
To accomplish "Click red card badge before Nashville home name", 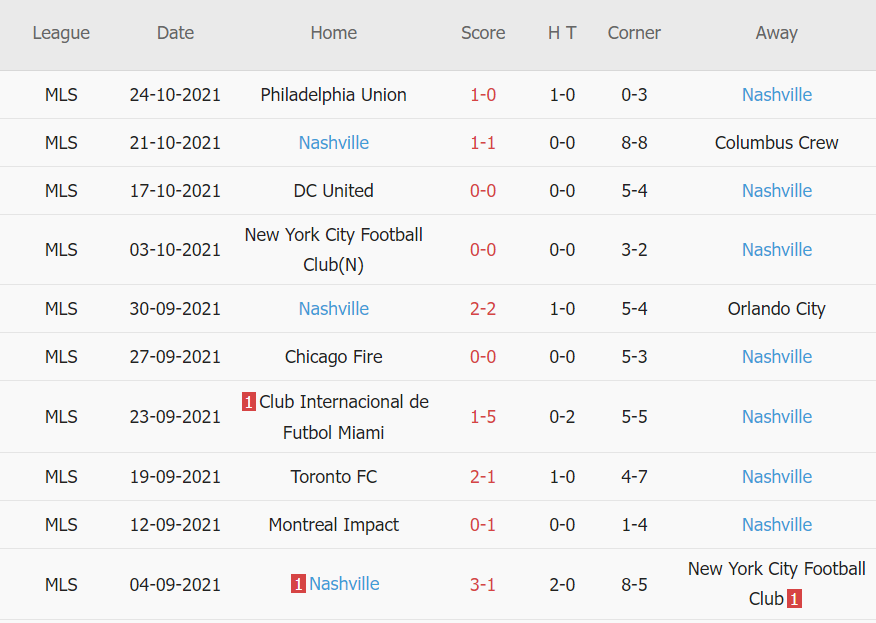I will coord(298,584).
